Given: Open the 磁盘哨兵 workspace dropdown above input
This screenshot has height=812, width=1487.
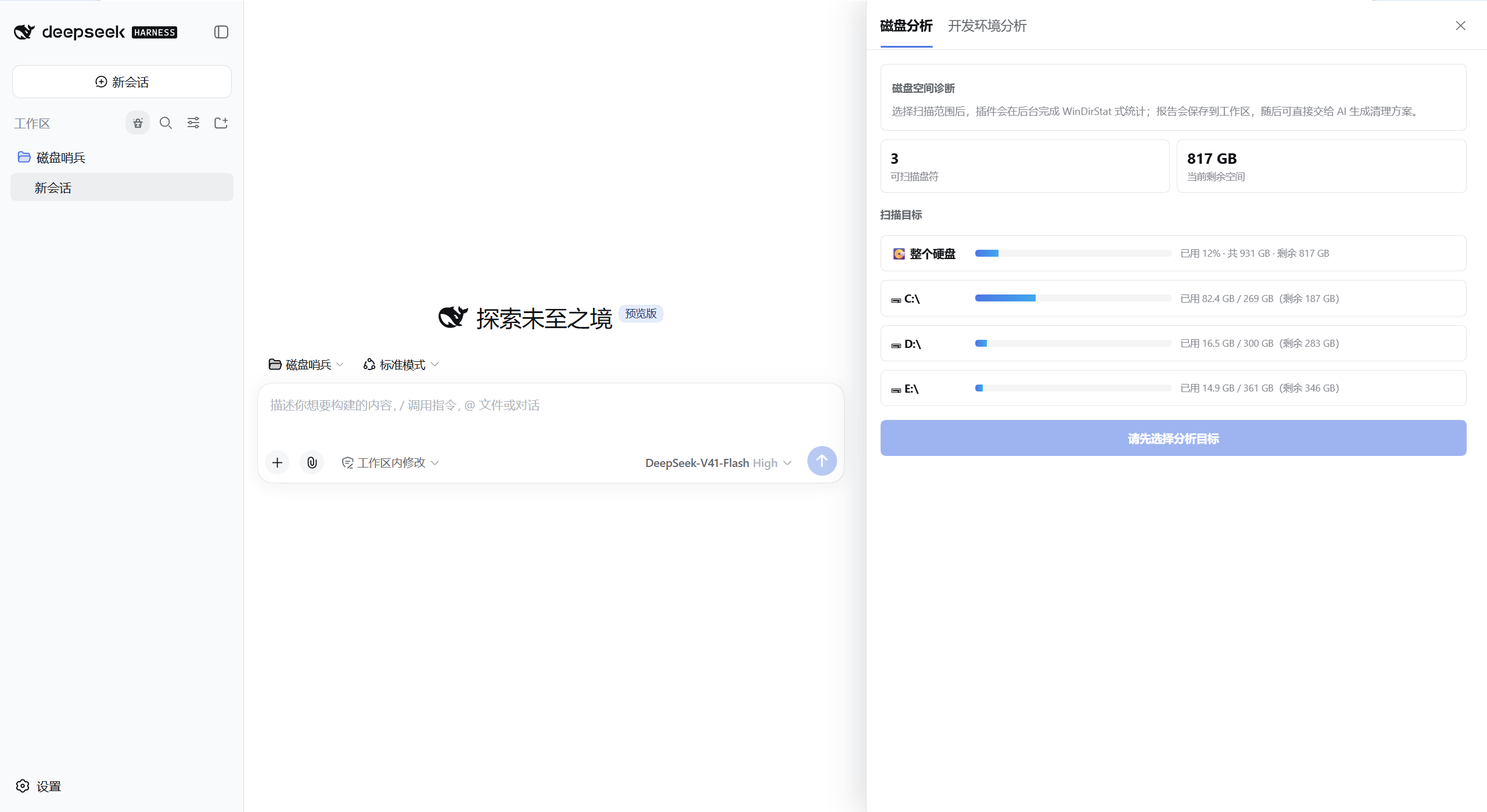Looking at the screenshot, I should tap(306, 364).
